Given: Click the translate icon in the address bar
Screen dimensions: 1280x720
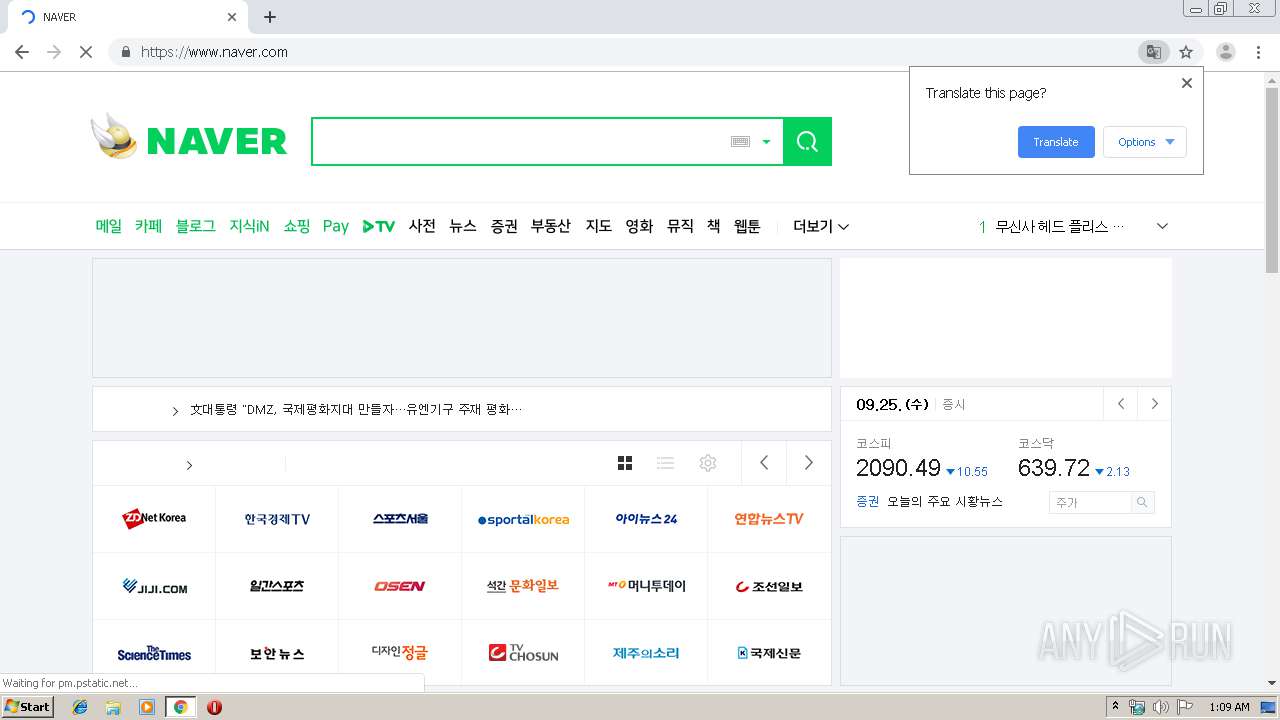Looking at the screenshot, I should click(1153, 52).
